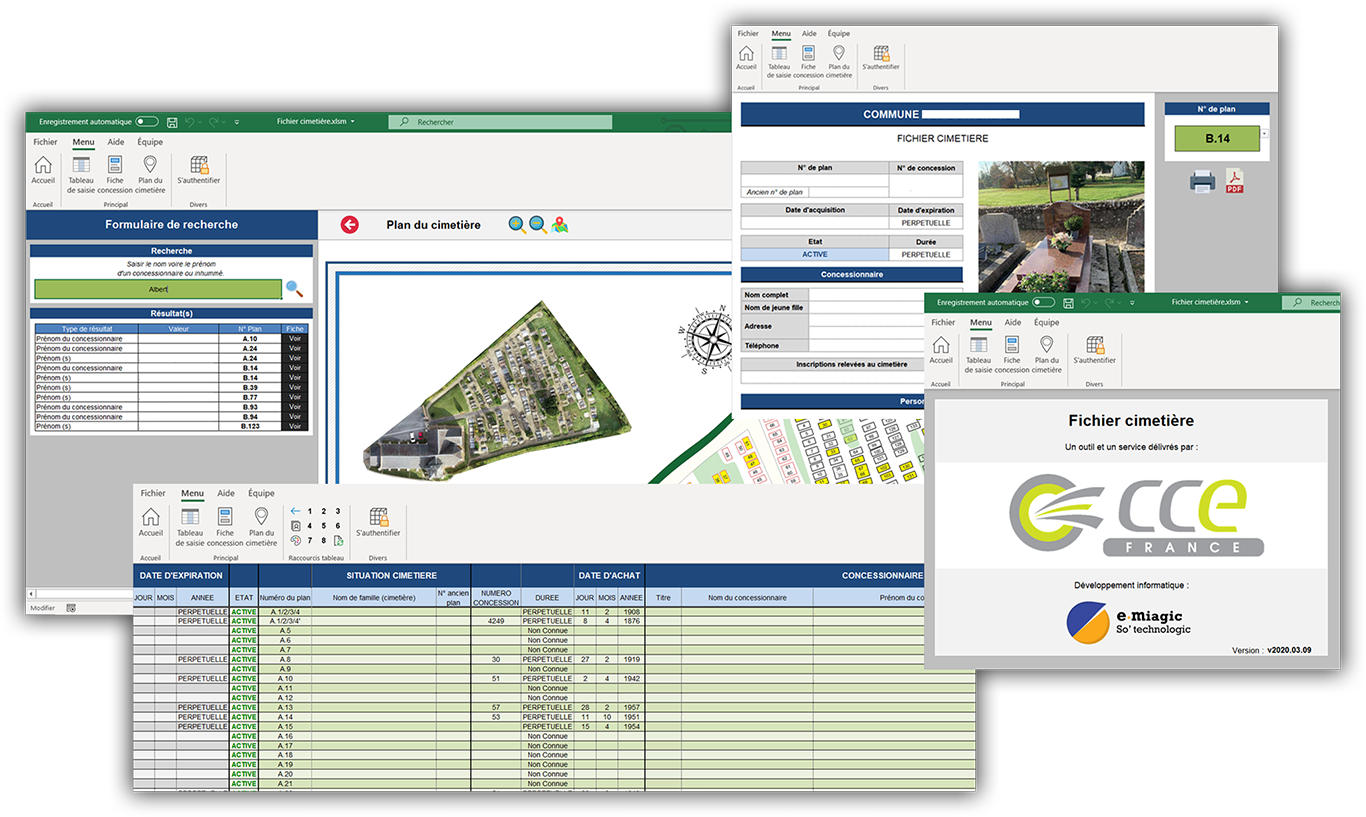The width and height of the screenshot is (1366, 817).
Task: Click Voir on the B.39 result row
Action: point(295,388)
